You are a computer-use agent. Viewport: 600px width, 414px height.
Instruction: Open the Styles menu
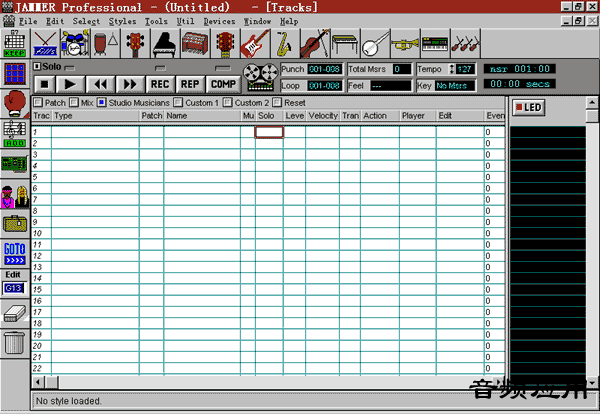coord(122,21)
